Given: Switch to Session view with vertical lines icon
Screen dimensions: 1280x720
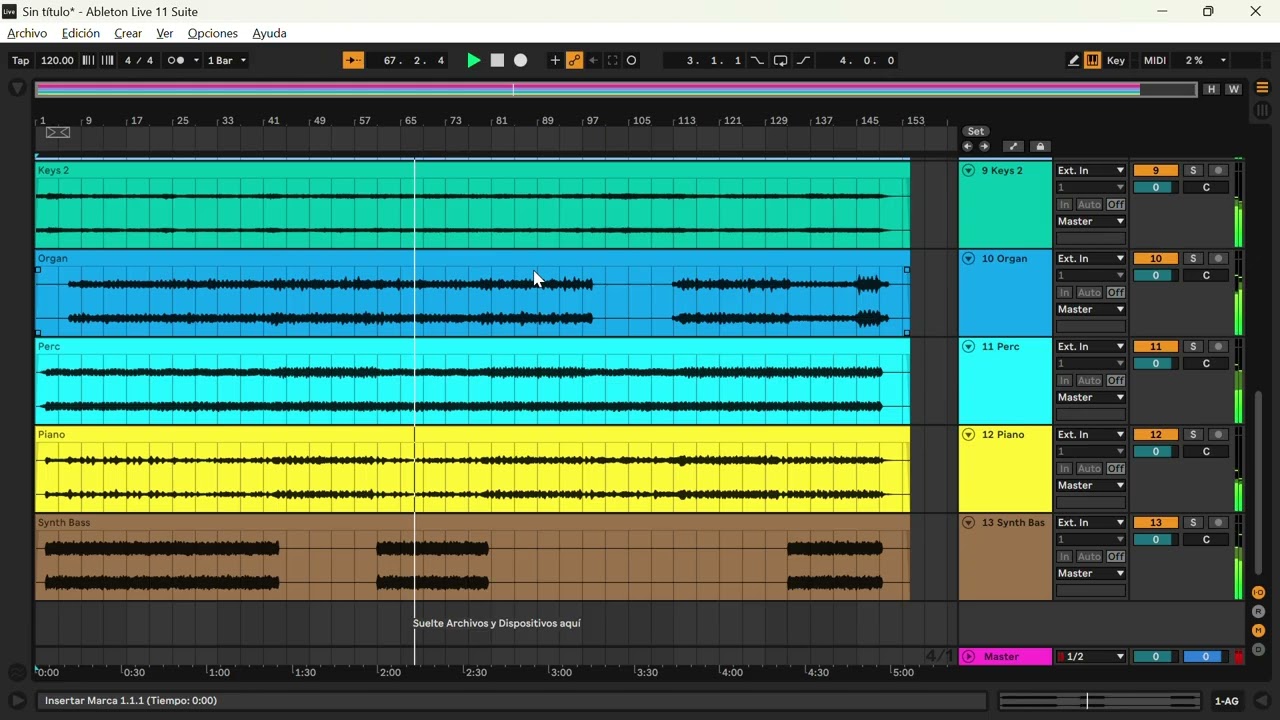Looking at the screenshot, I should (1262, 110).
